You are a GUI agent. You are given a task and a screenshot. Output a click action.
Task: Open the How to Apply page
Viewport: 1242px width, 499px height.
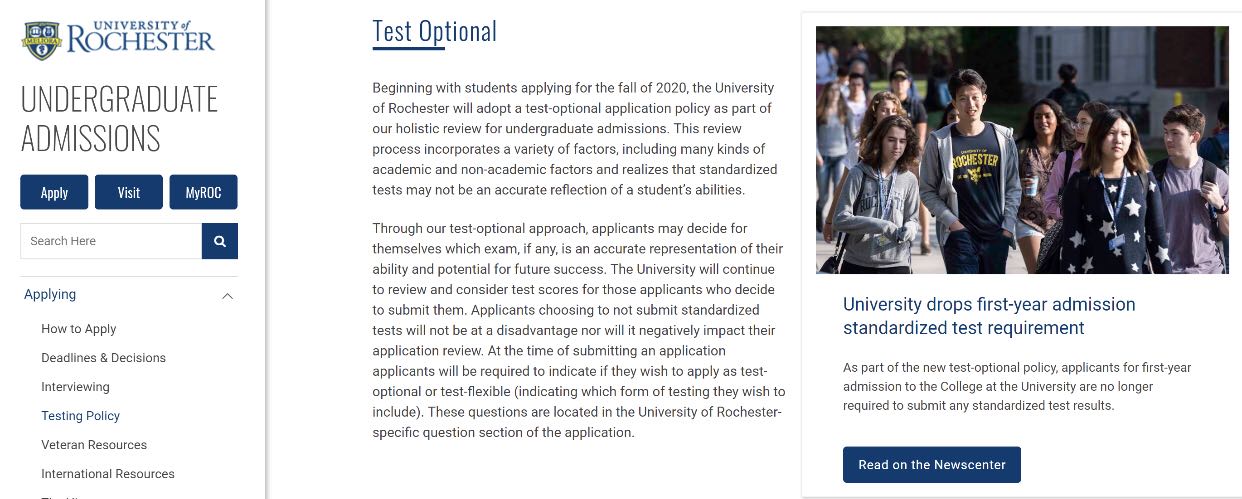click(79, 329)
